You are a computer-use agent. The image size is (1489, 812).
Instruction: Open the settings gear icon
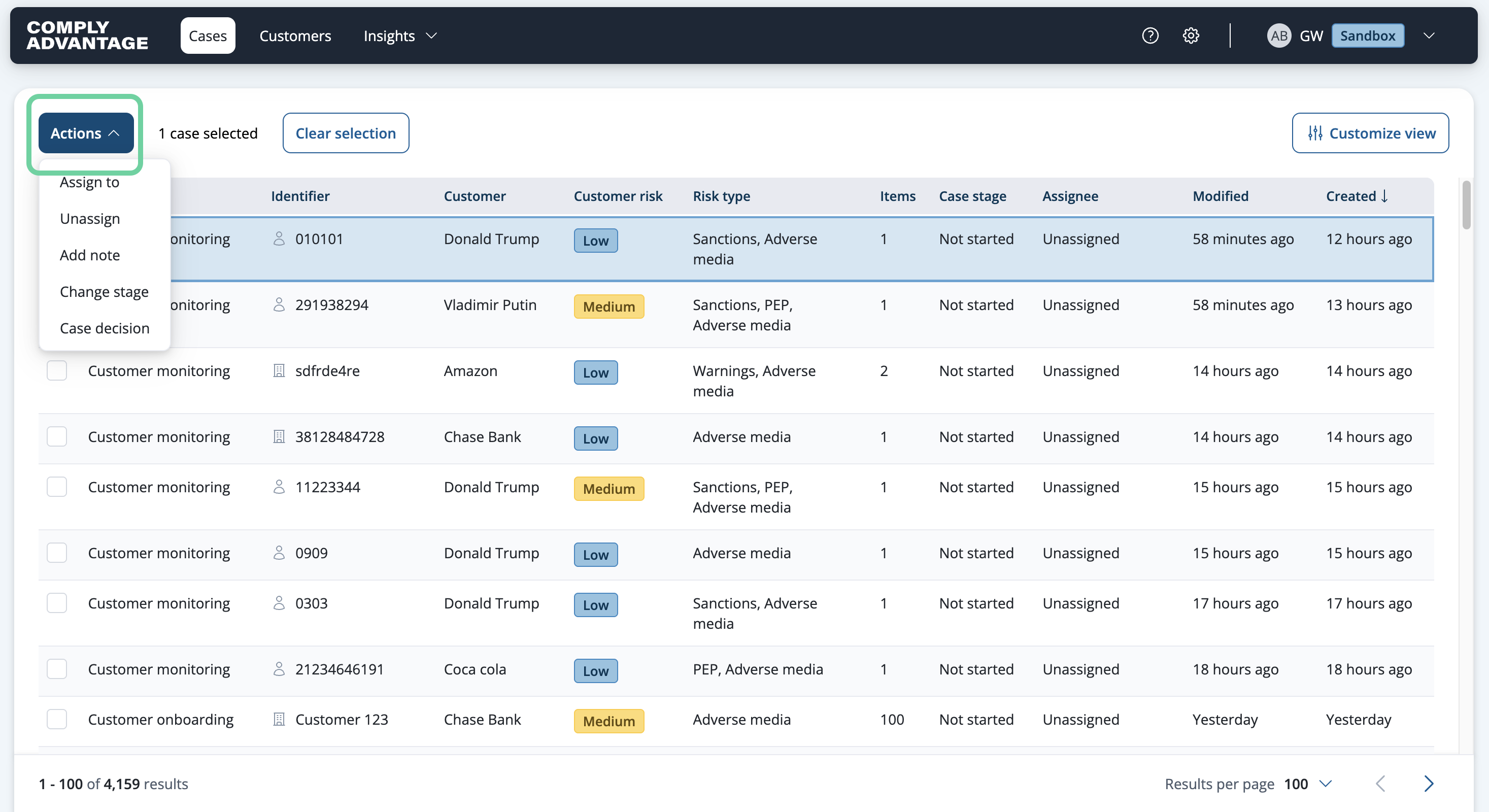tap(1191, 36)
